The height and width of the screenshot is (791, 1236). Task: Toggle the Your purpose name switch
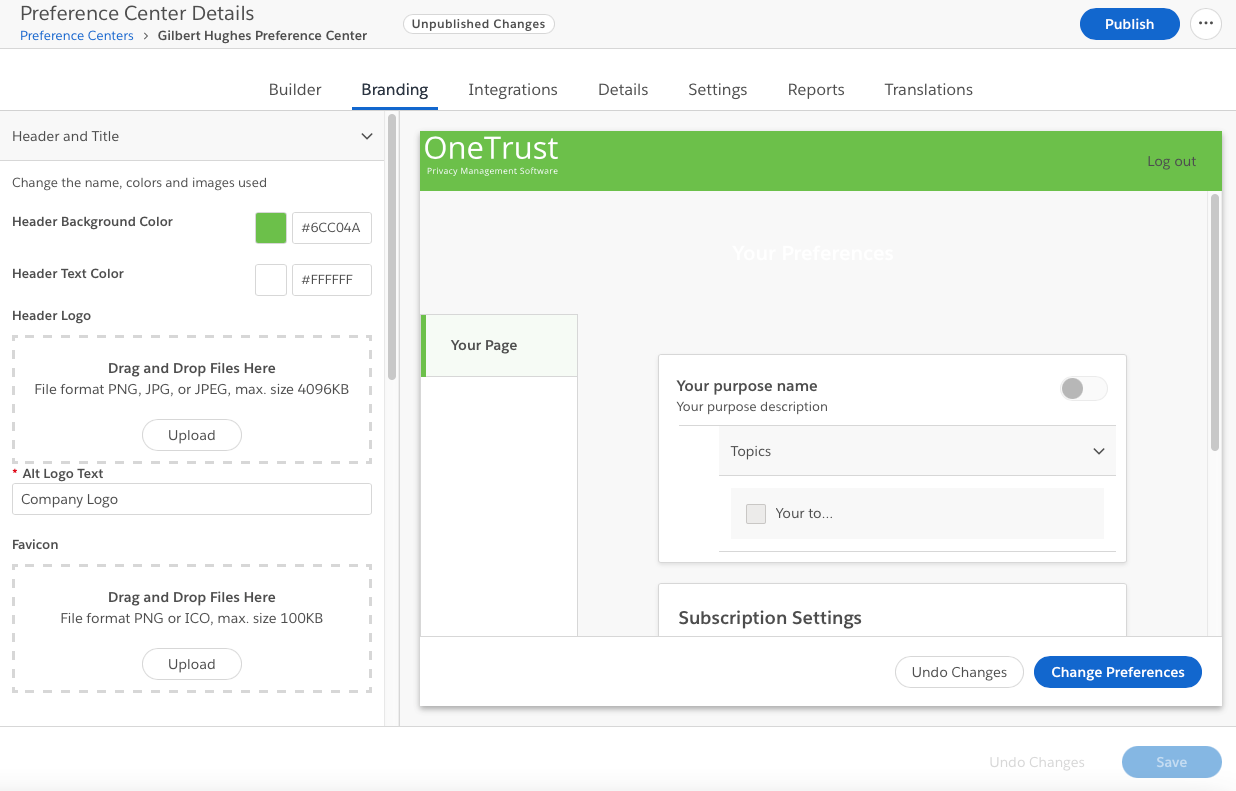(x=1083, y=388)
